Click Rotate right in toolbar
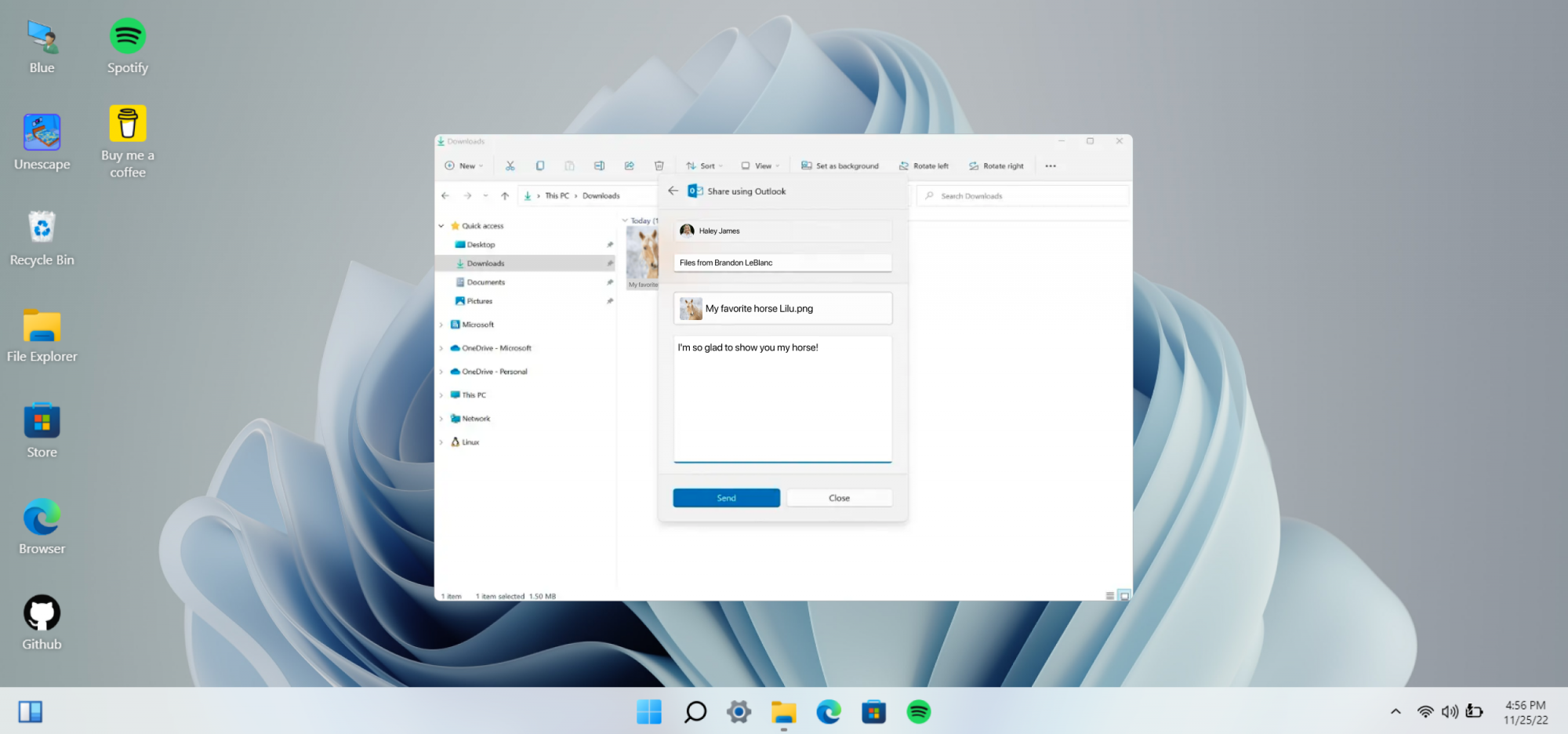The height and width of the screenshot is (734, 1568). 996,165
